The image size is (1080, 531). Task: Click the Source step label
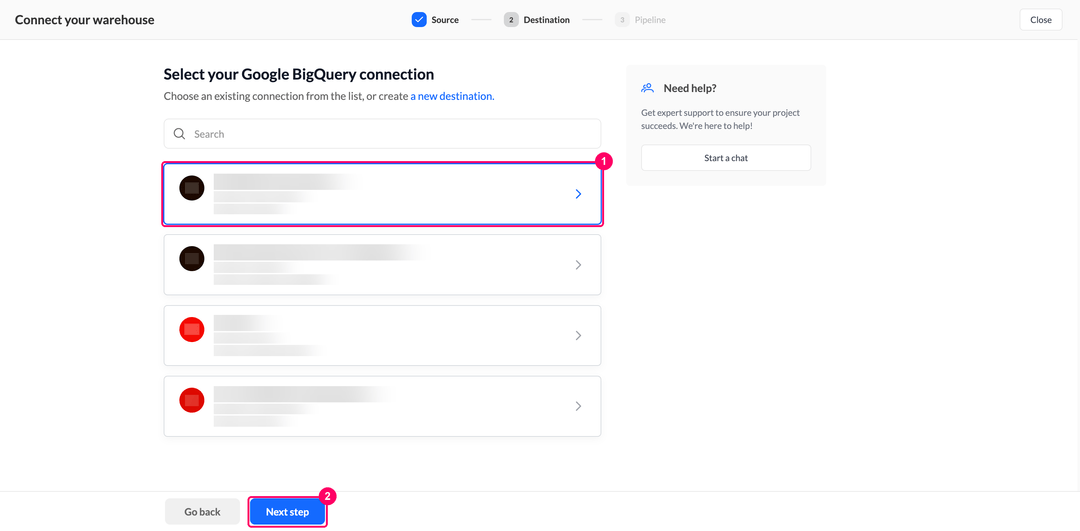click(445, 20)
